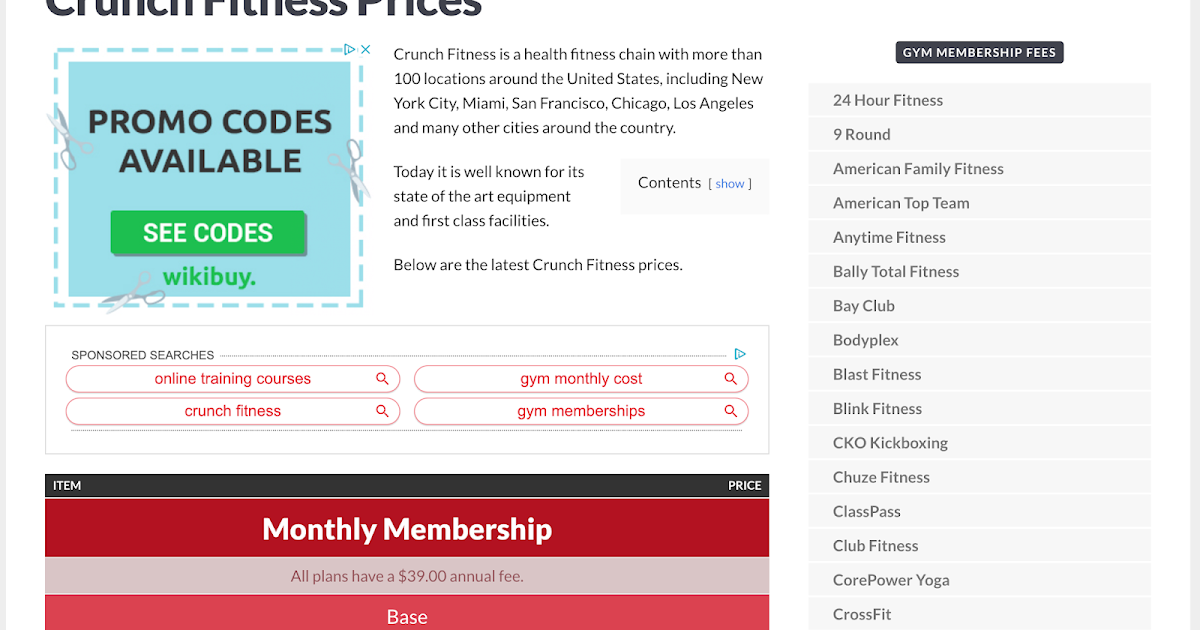The image size is (1200, 630).
Task: Click the AdChoices icon in sponsored searches box
Action: 740,354
